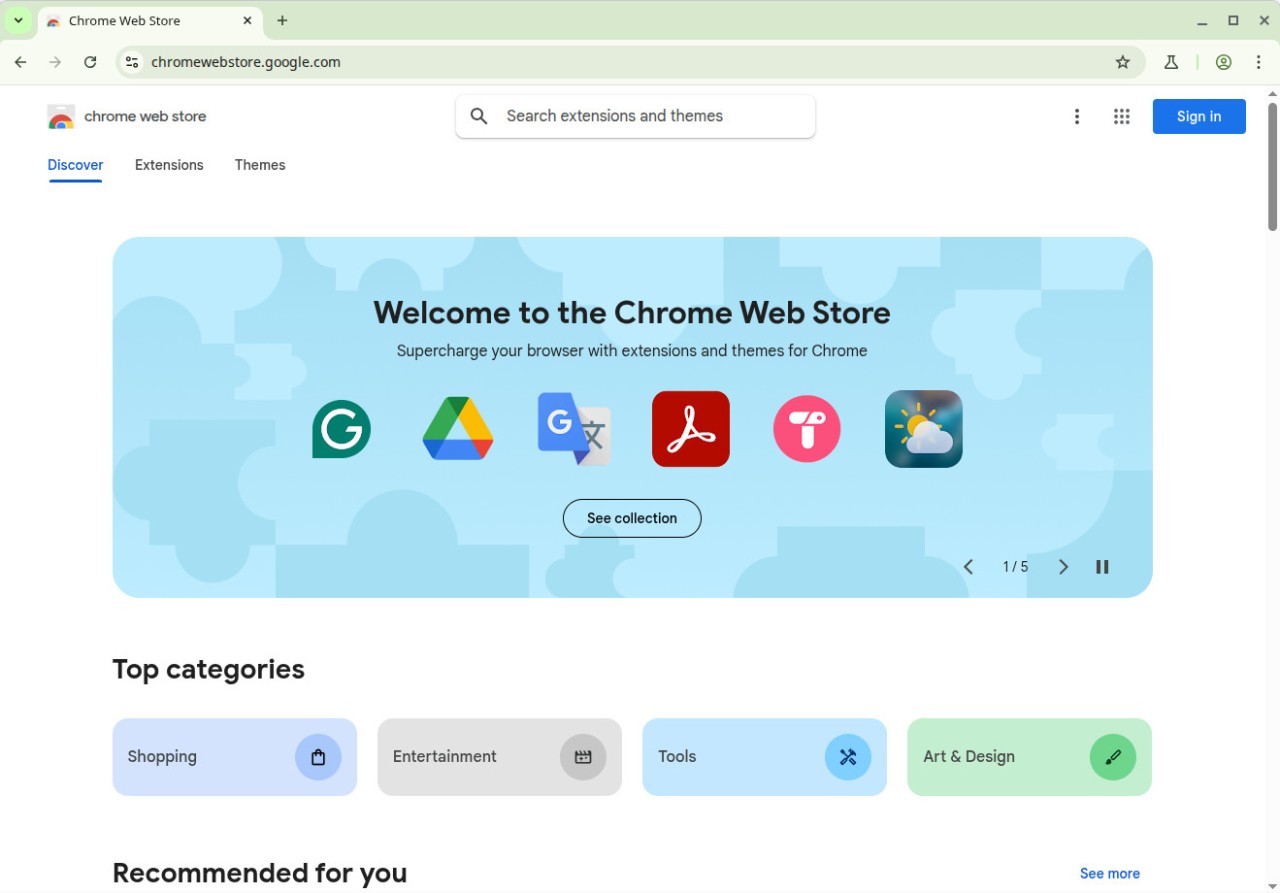Sign in to the Chrome Web Store
The height and width of the screenshot is (893, 1280).
click(x=1198, y=116)
